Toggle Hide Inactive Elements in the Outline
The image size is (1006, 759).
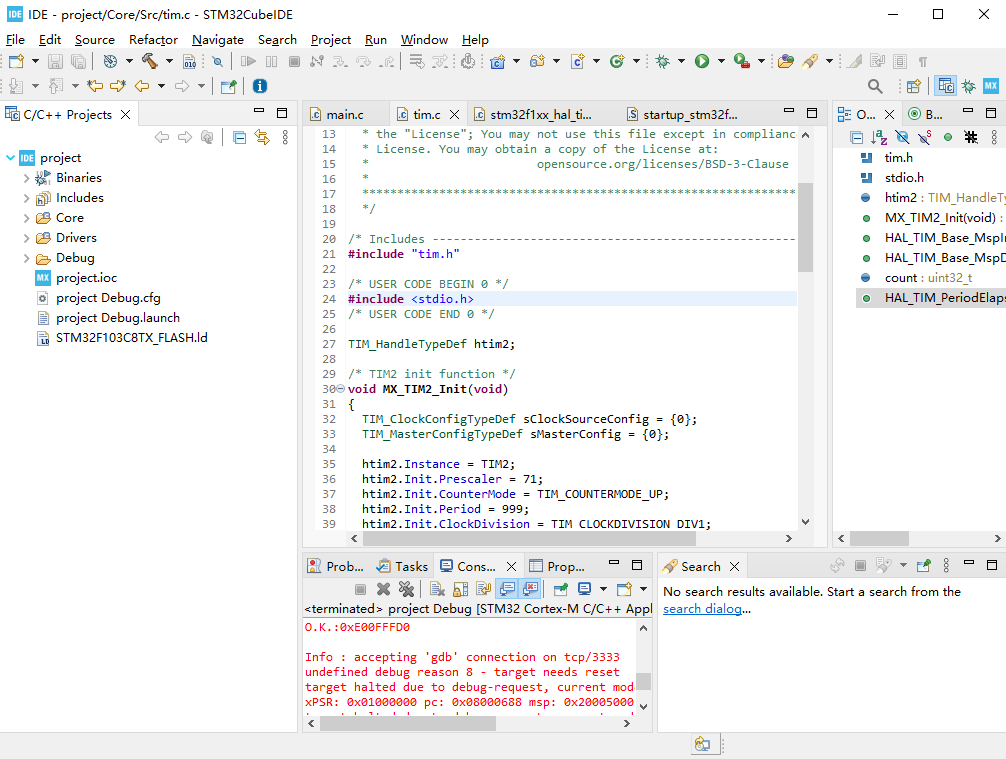tap(971, 137)
